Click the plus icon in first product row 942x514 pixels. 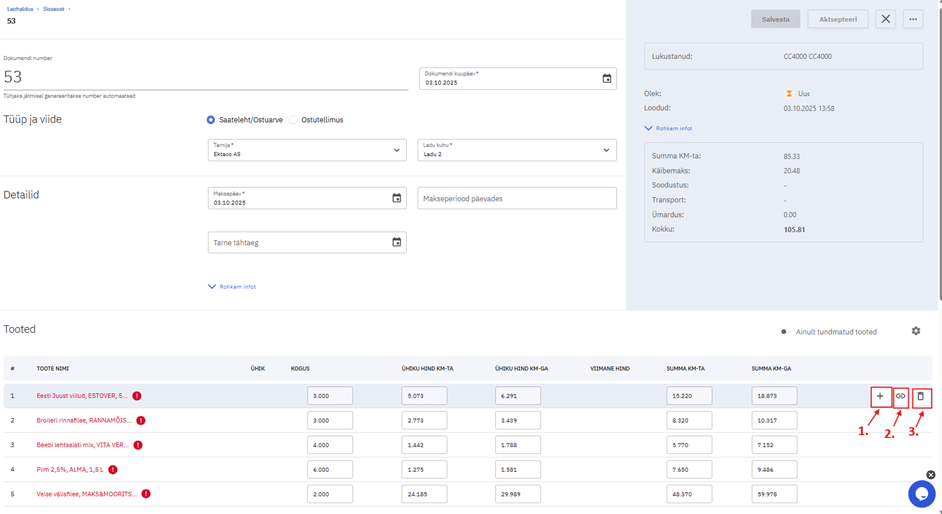(x=880, y=397)
